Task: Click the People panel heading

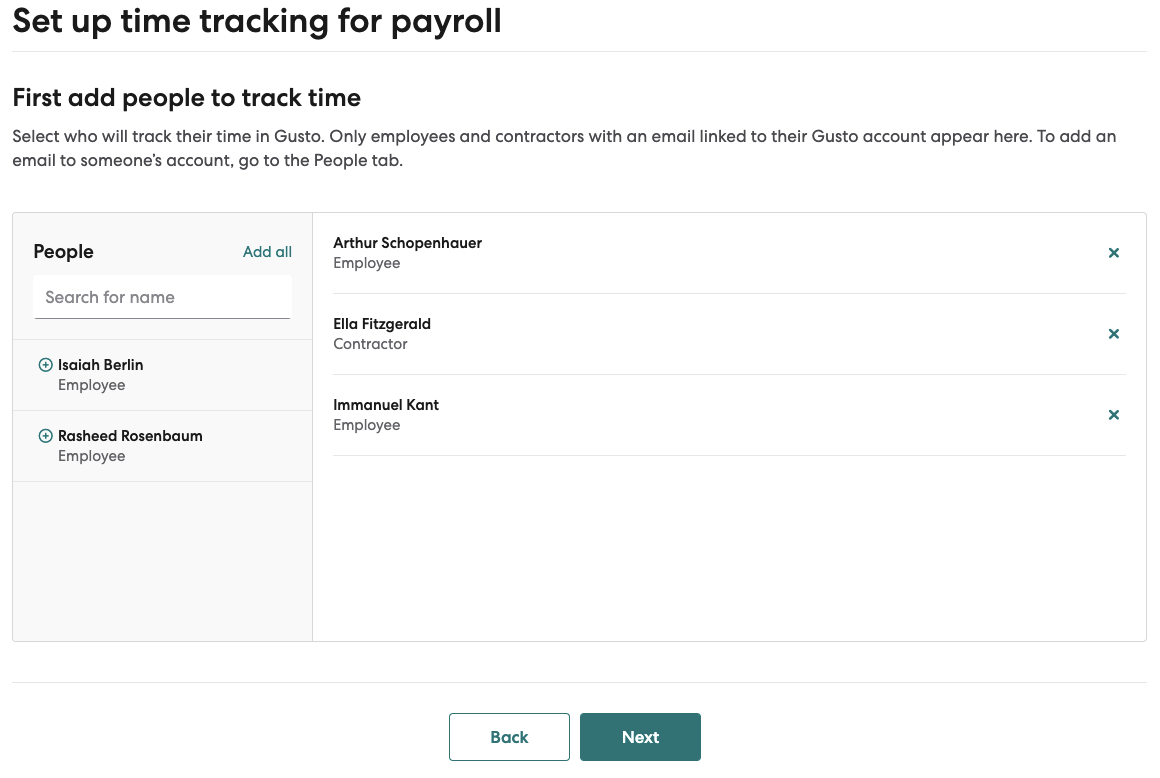Action: pos(64,251)
